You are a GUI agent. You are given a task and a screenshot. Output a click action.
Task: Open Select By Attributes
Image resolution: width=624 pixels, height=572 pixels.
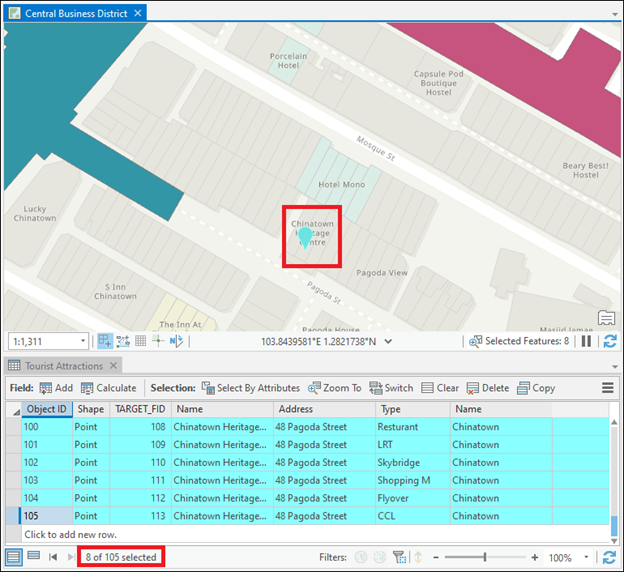point(250,388)
